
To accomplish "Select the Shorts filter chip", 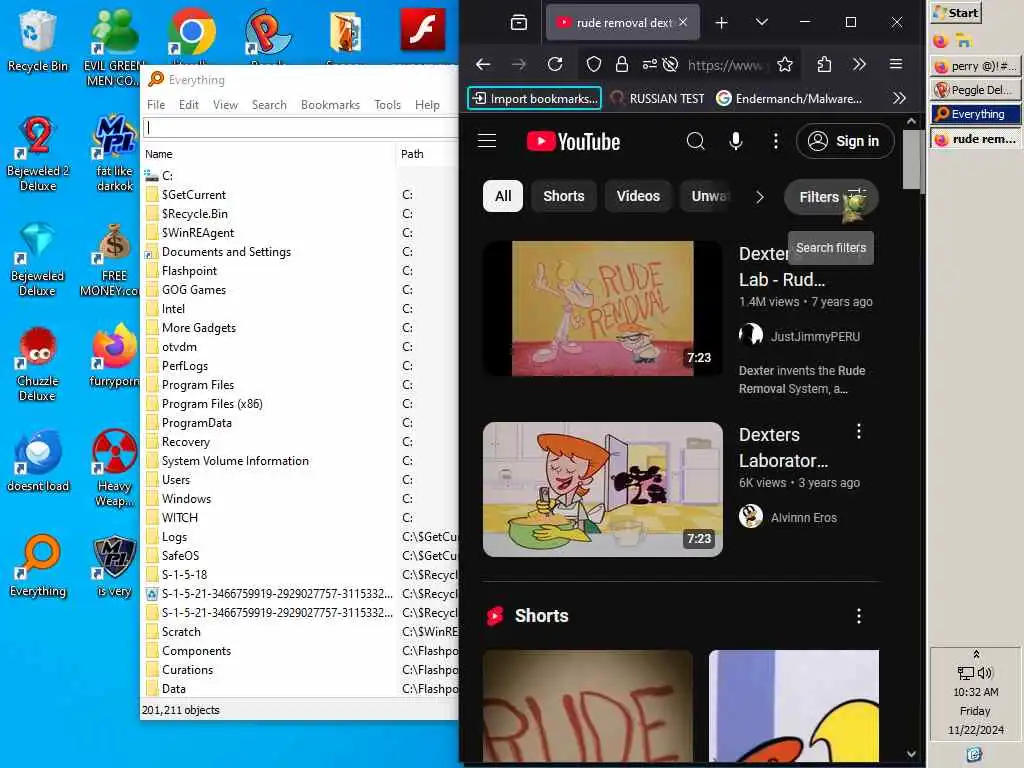I will tap(564, 196).
